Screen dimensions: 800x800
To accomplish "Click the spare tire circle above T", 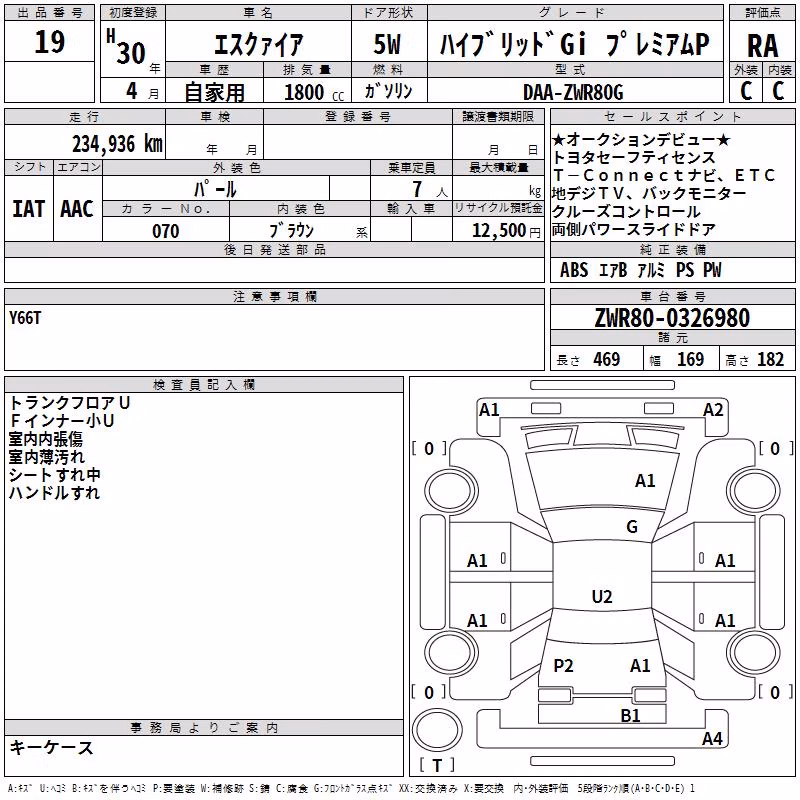I will coord(437,731).
